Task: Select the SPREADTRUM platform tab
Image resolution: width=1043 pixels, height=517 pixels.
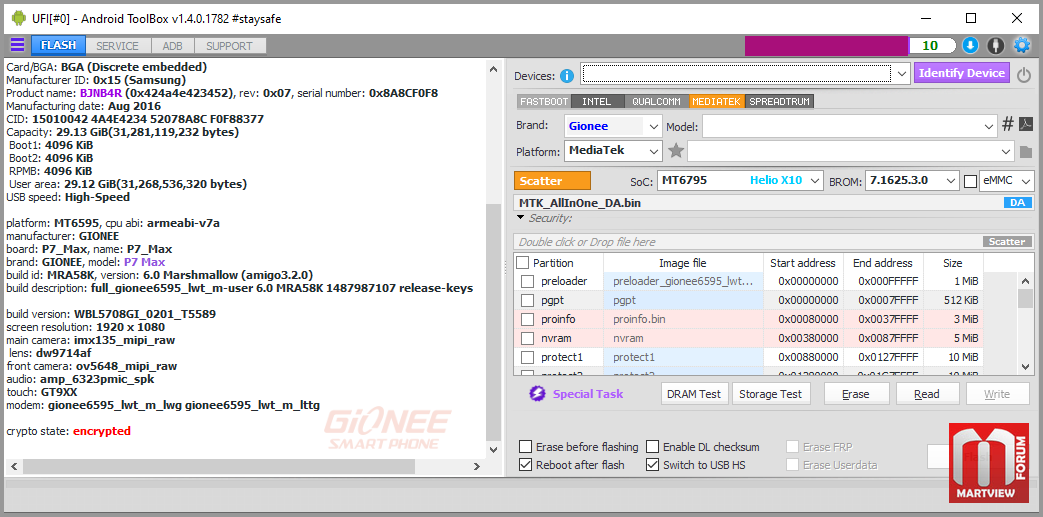Action: tap(780, 102)
